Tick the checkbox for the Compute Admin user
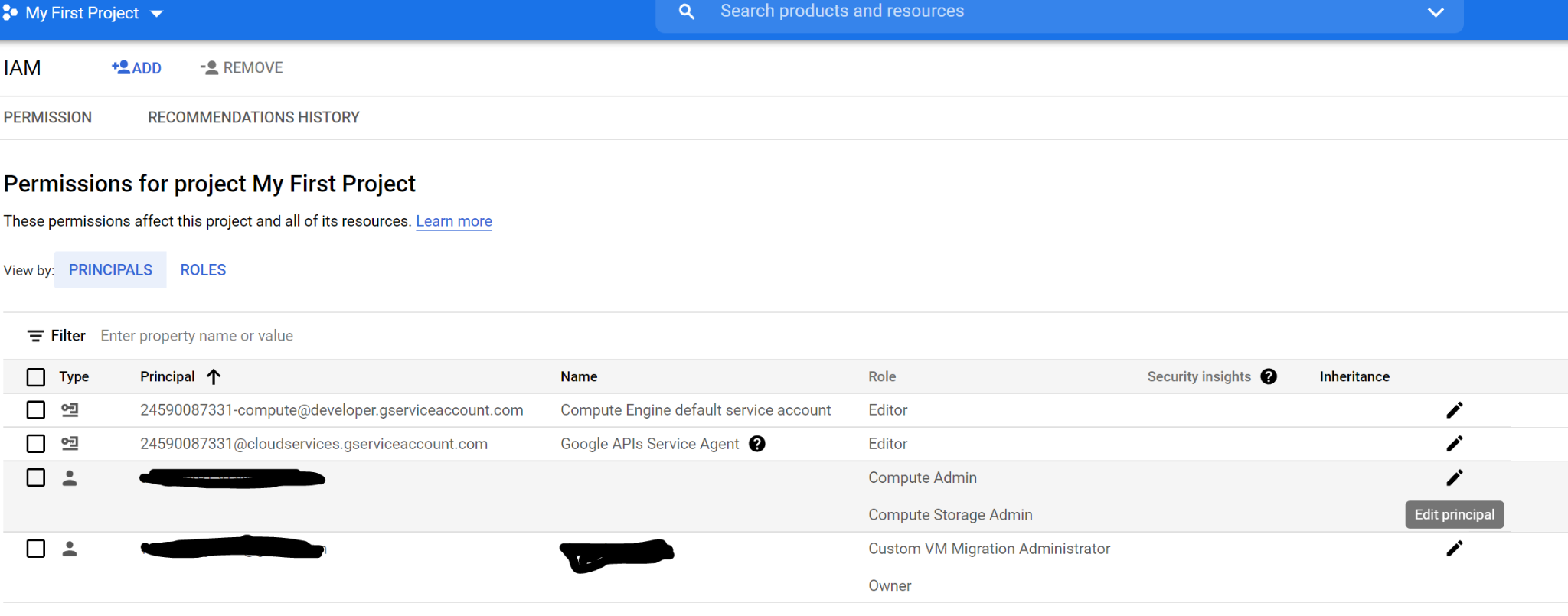1568x616 pixels. (36, 477)
